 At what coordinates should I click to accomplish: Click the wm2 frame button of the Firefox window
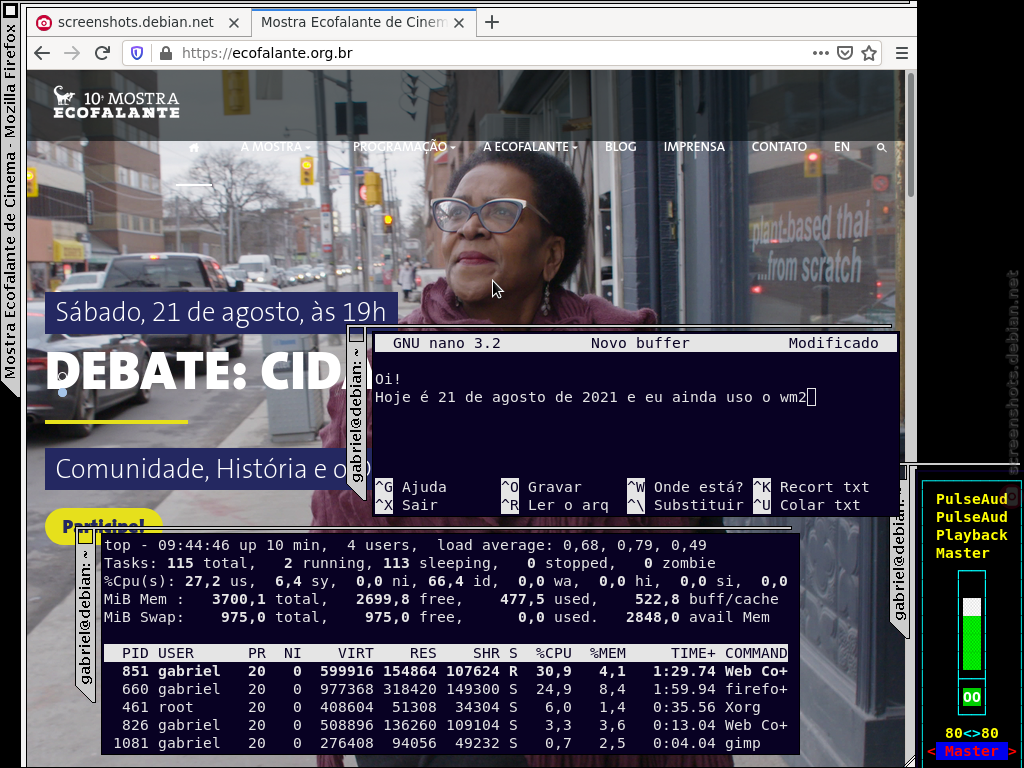[10, 10]
